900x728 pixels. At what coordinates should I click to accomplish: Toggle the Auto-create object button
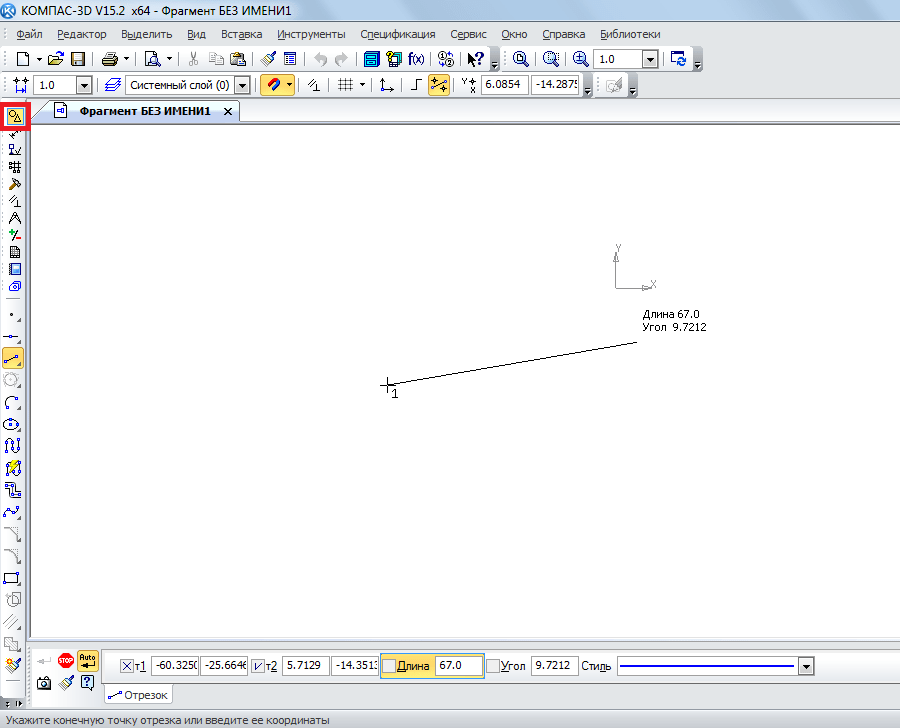(88, 660)
